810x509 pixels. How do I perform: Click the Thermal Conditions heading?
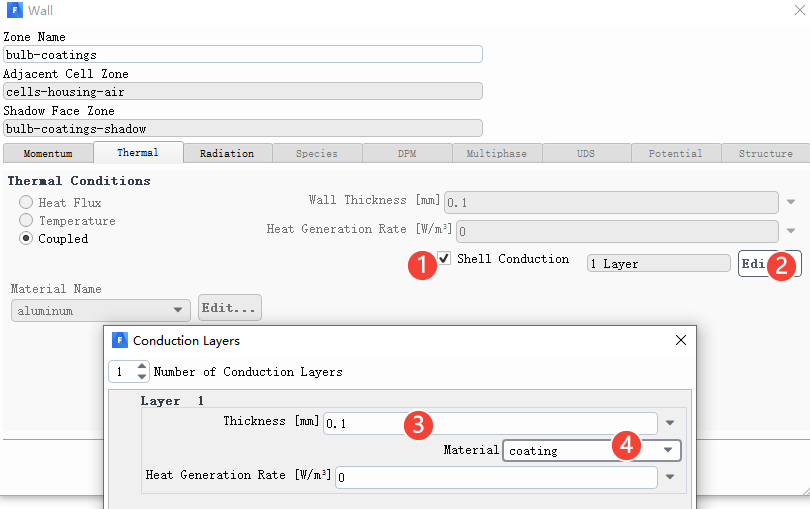click(79, 181)
